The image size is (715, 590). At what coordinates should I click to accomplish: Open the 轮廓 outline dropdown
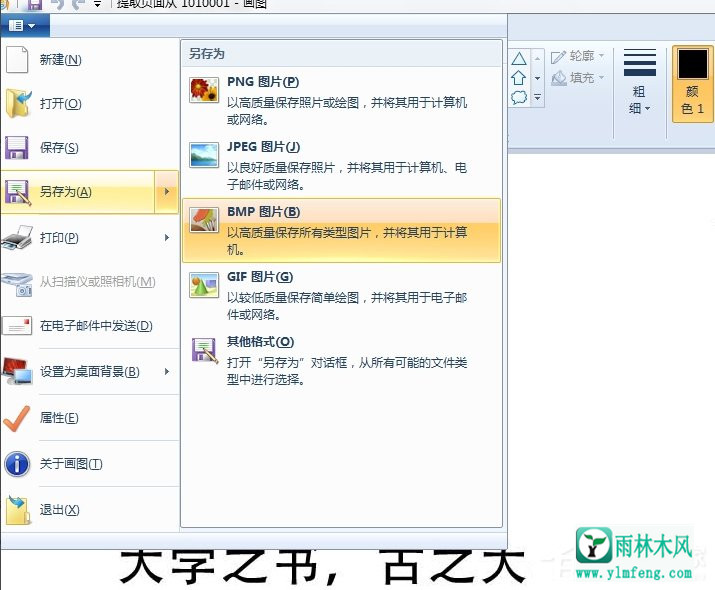coord(577,56)
